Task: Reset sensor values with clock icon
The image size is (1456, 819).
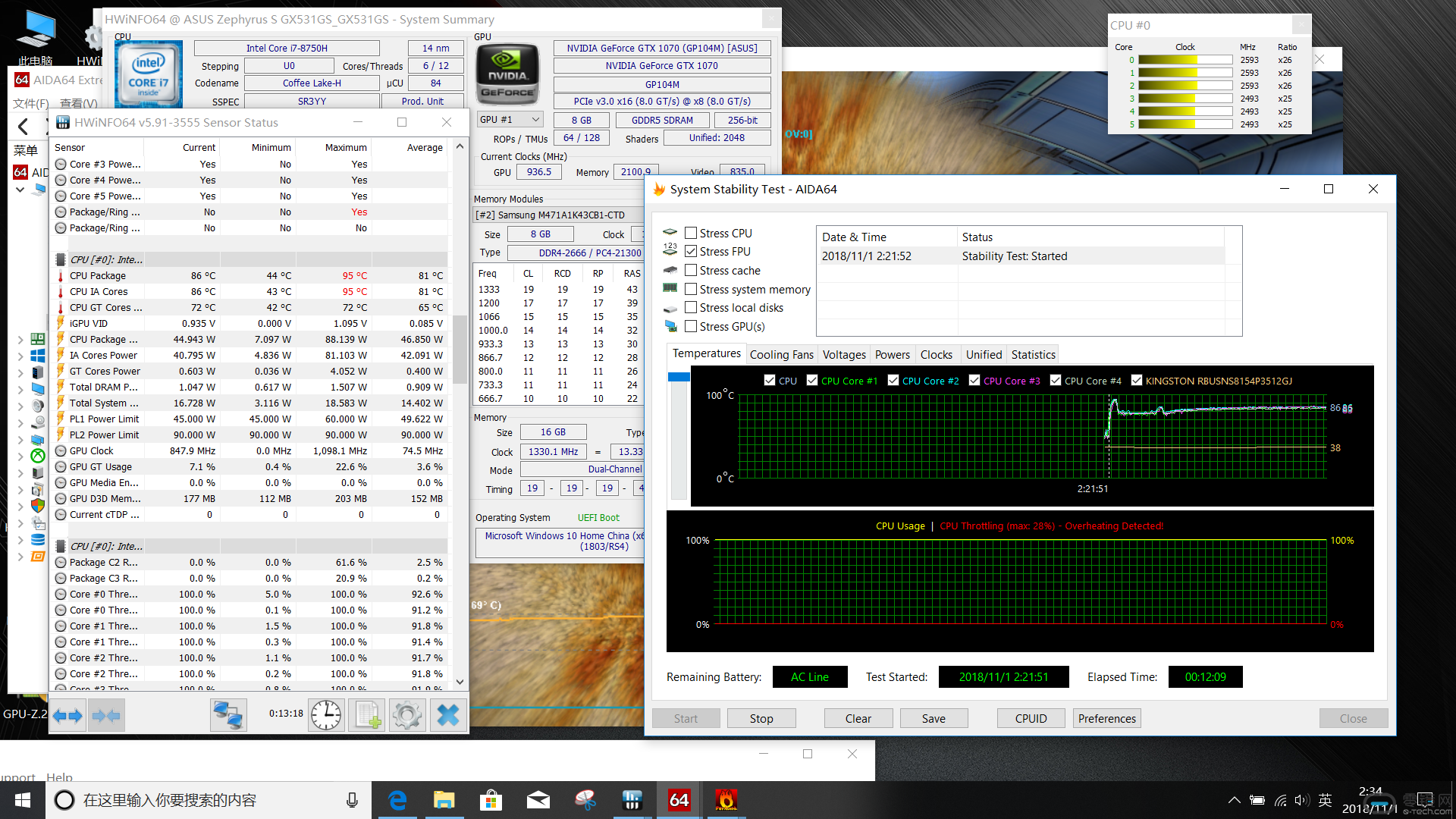Action: 326,715
